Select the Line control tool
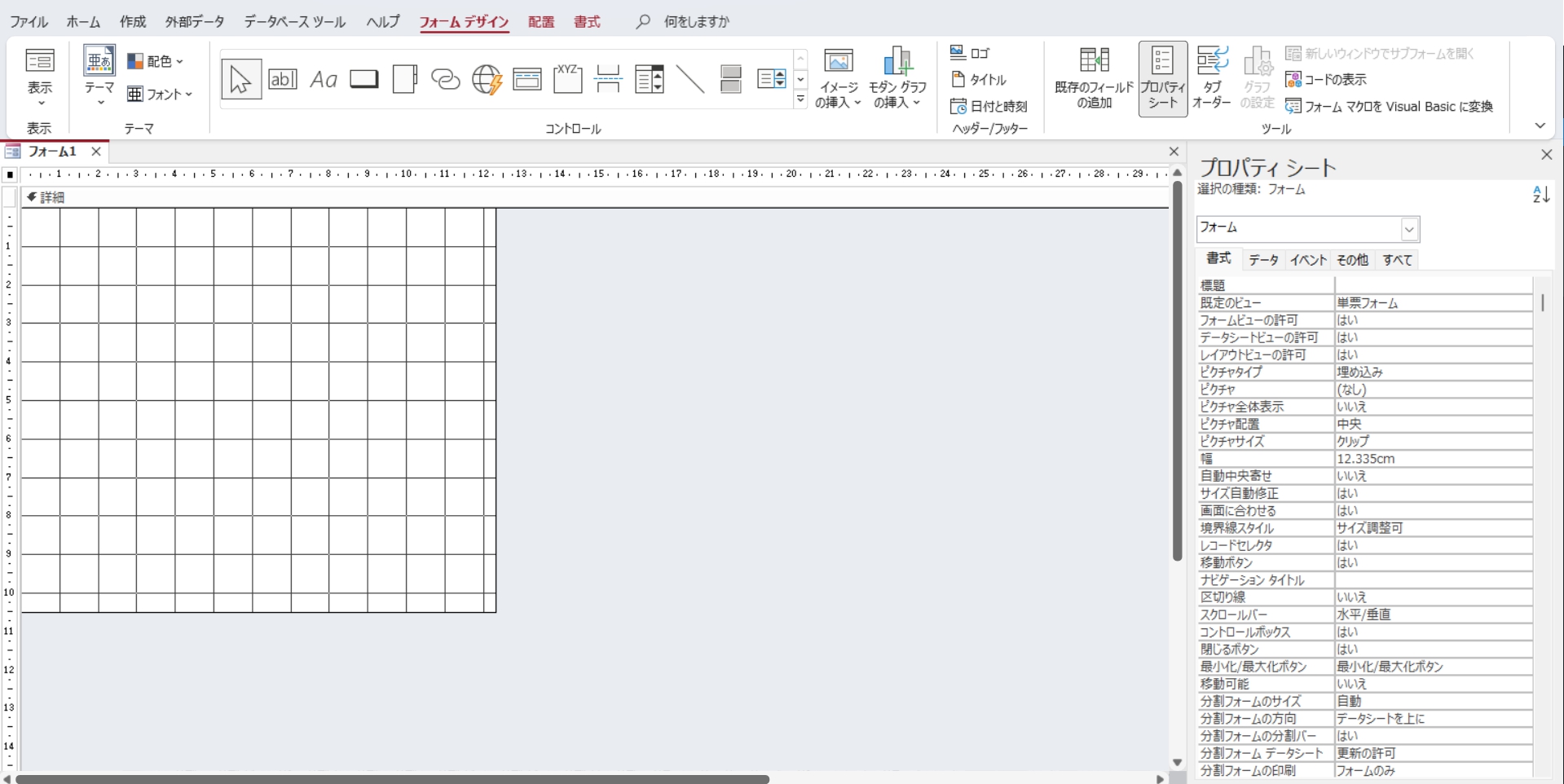The width and height of the screenshot is (1564, 784). coord(690,79)
